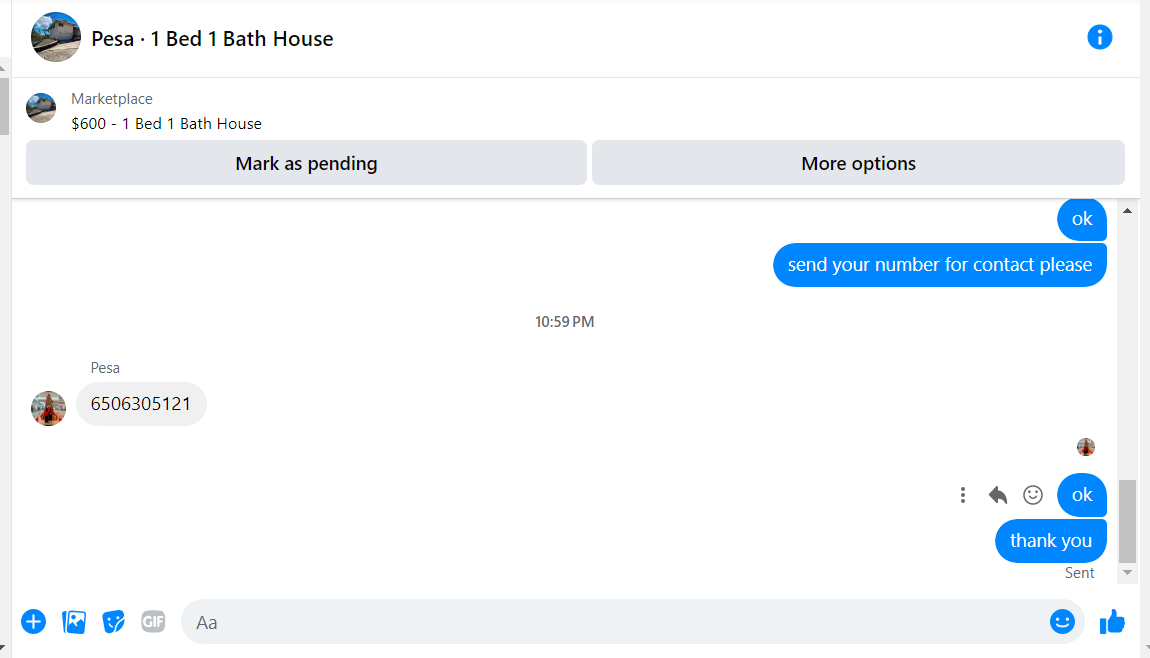Open more actions plus icon

point(34,622)
